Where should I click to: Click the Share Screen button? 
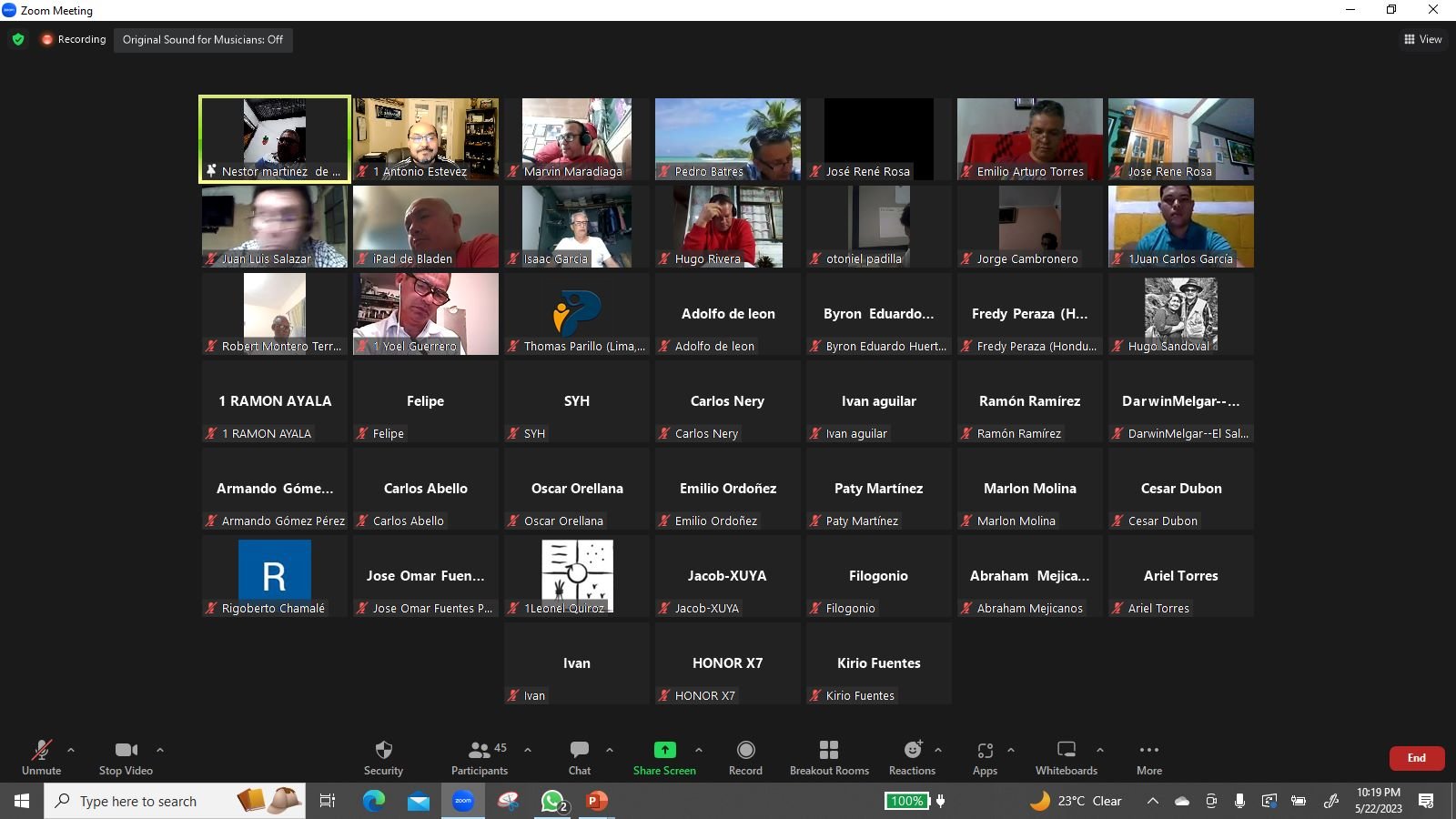pyautogui.click(x=664, y=757)
